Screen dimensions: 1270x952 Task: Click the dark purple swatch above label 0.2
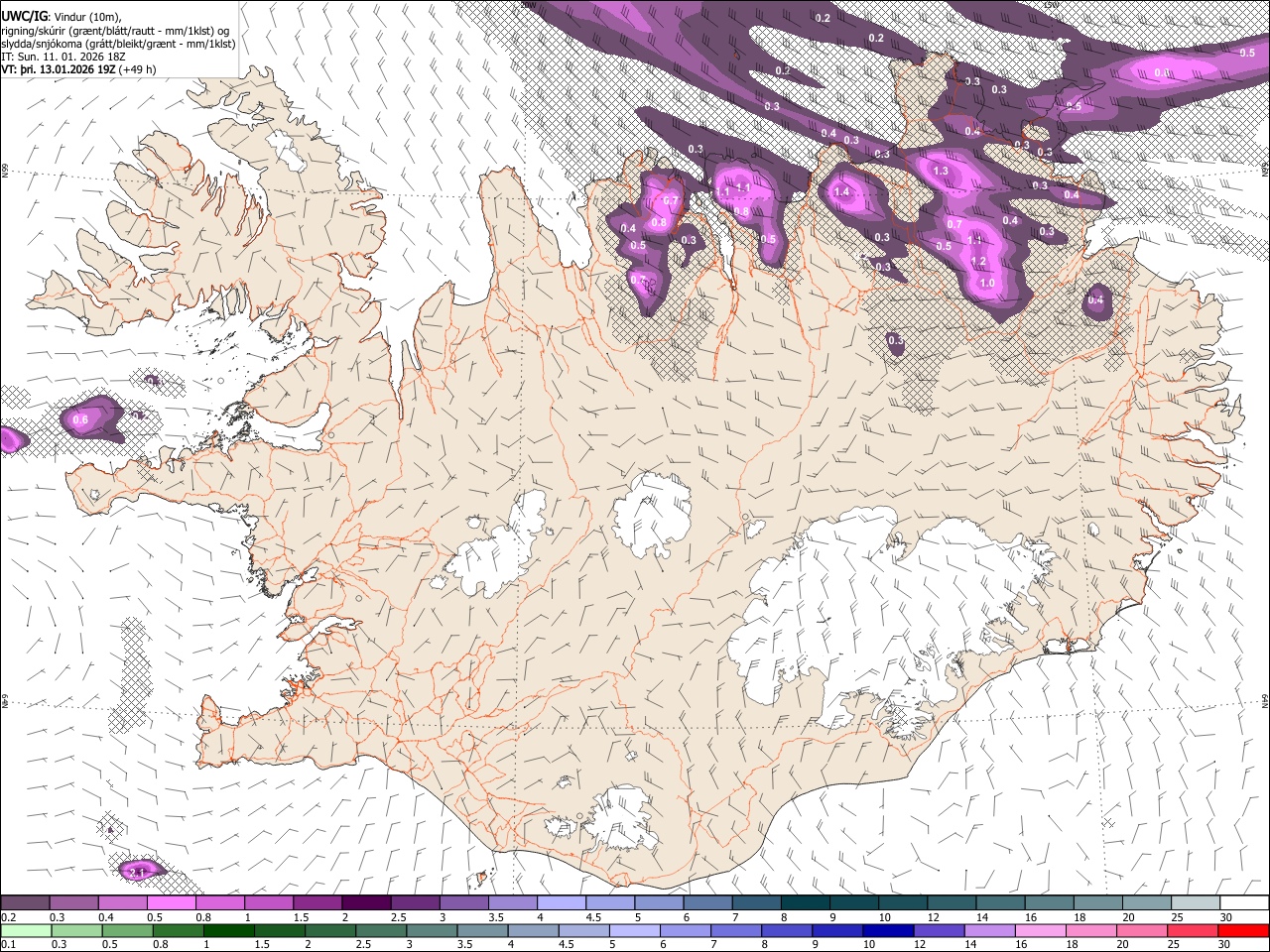(x=25, y=903)
